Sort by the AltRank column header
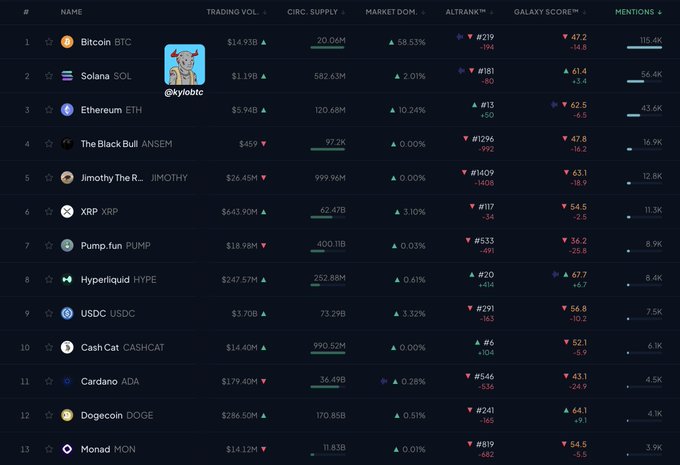 tap(470, 12)
